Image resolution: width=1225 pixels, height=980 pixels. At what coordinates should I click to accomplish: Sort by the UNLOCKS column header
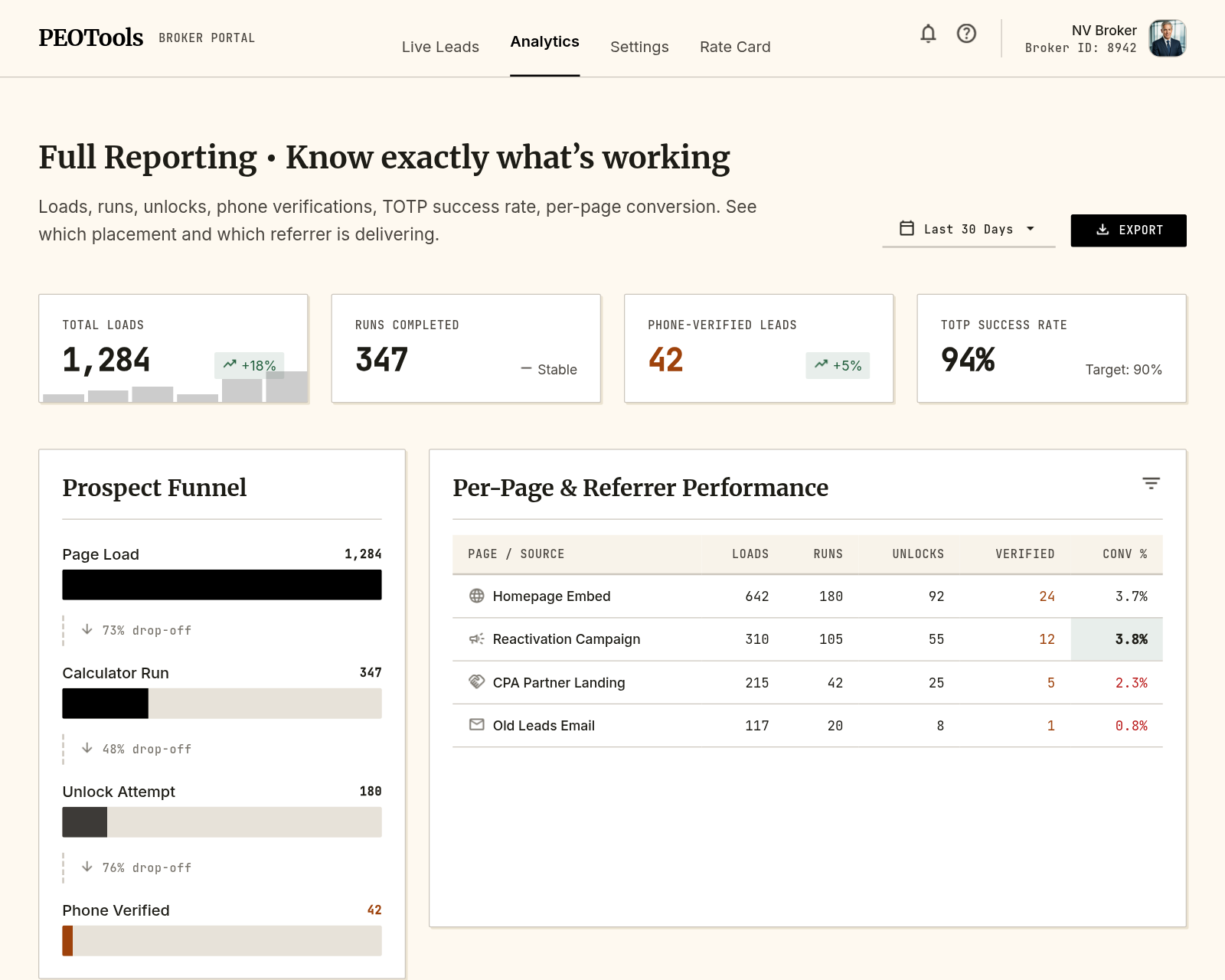(918, 554)
